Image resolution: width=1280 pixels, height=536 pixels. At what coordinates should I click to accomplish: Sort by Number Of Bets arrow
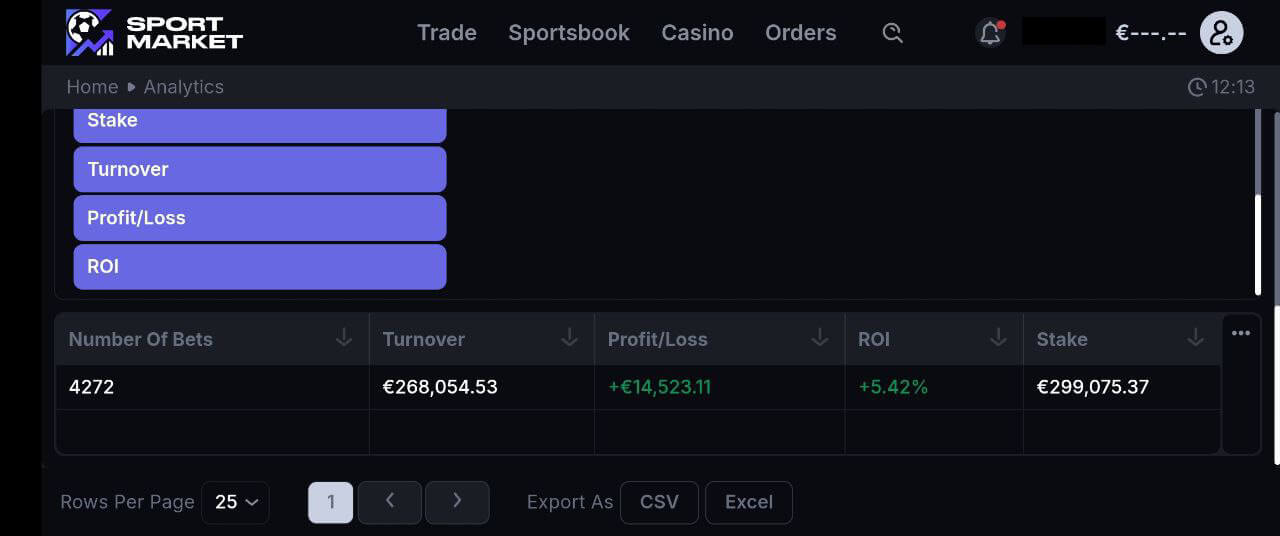(344, 338)
